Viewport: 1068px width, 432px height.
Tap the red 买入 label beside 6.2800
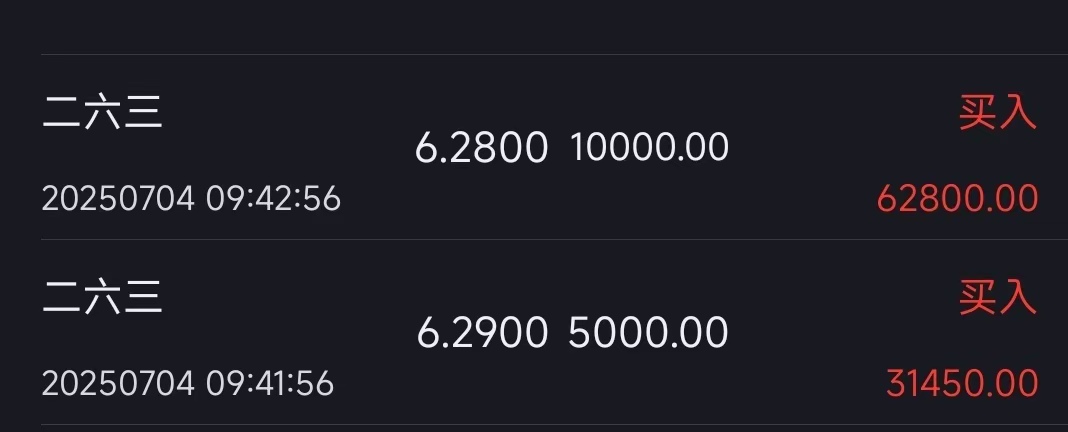998,113
